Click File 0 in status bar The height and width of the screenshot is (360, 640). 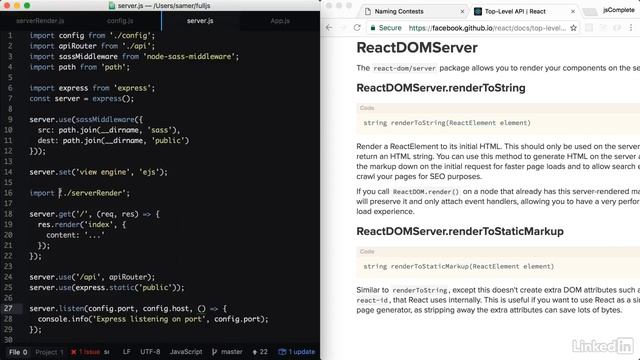click(18, 352)
